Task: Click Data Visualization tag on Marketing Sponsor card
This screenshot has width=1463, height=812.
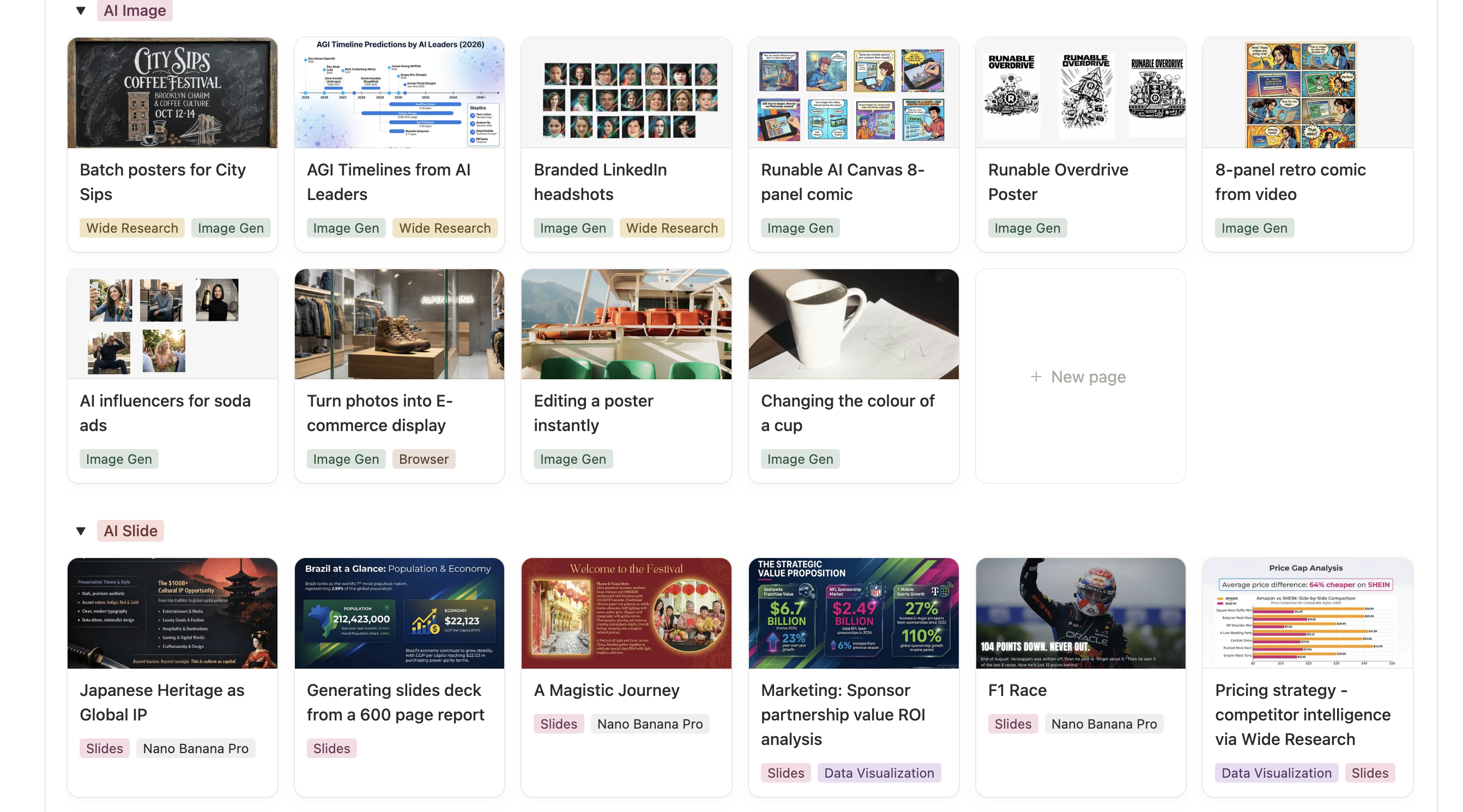Action: pos(879,773)
